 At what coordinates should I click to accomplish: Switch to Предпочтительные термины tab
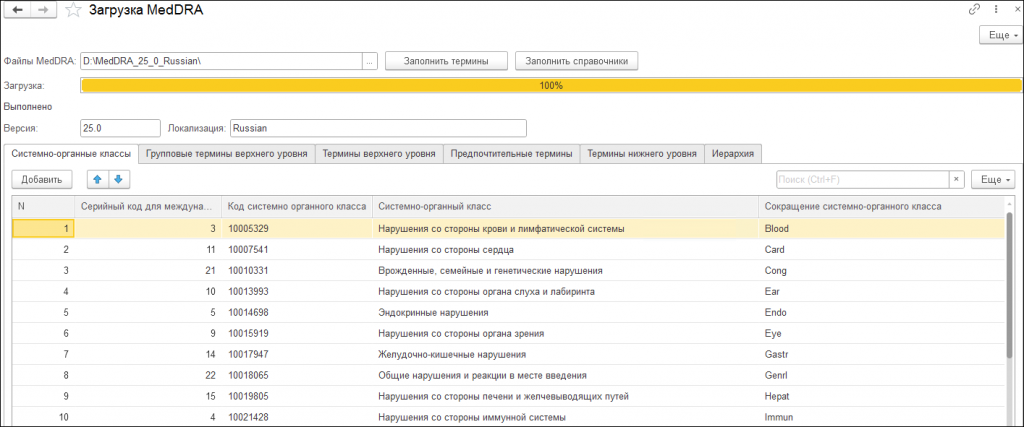pos(512,154)
